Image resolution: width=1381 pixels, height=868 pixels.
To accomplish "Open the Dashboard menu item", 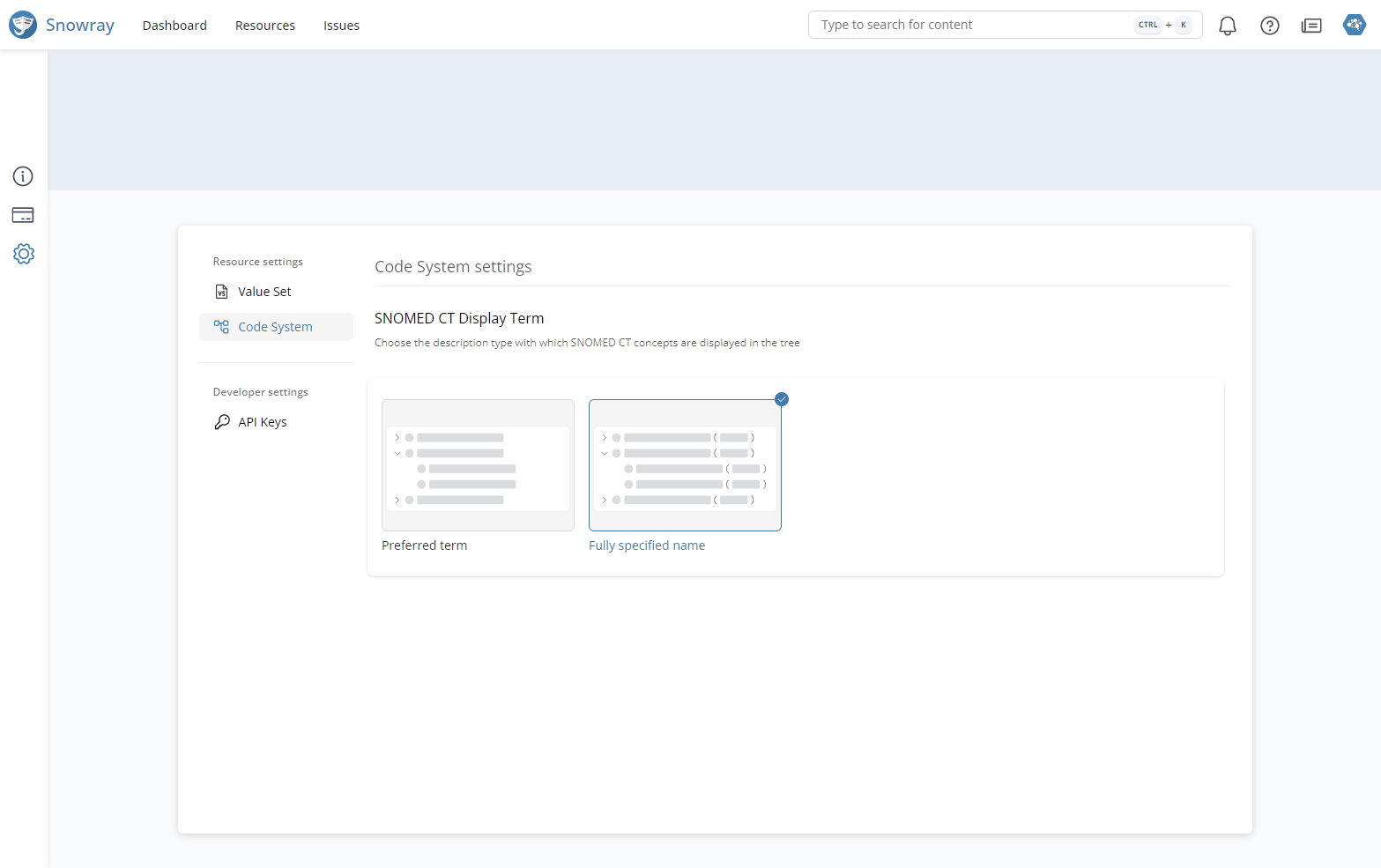I will (174, 26).
